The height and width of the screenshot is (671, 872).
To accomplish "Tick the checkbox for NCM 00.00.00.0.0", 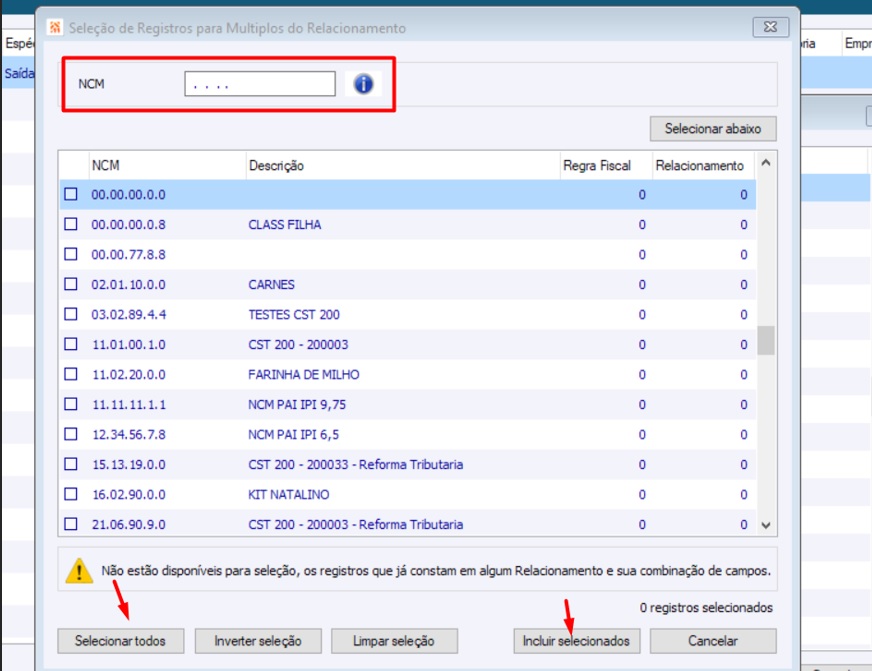I will pos(71,194).
